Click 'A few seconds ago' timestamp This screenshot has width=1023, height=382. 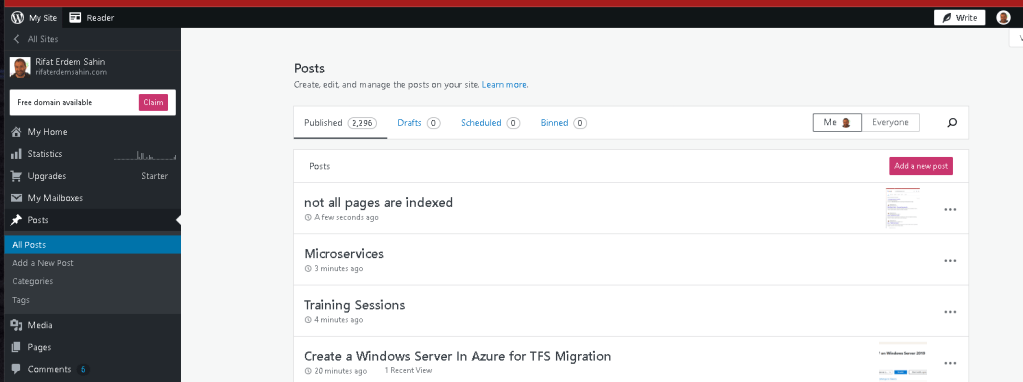pyautogui.click(x=346, y=217)
